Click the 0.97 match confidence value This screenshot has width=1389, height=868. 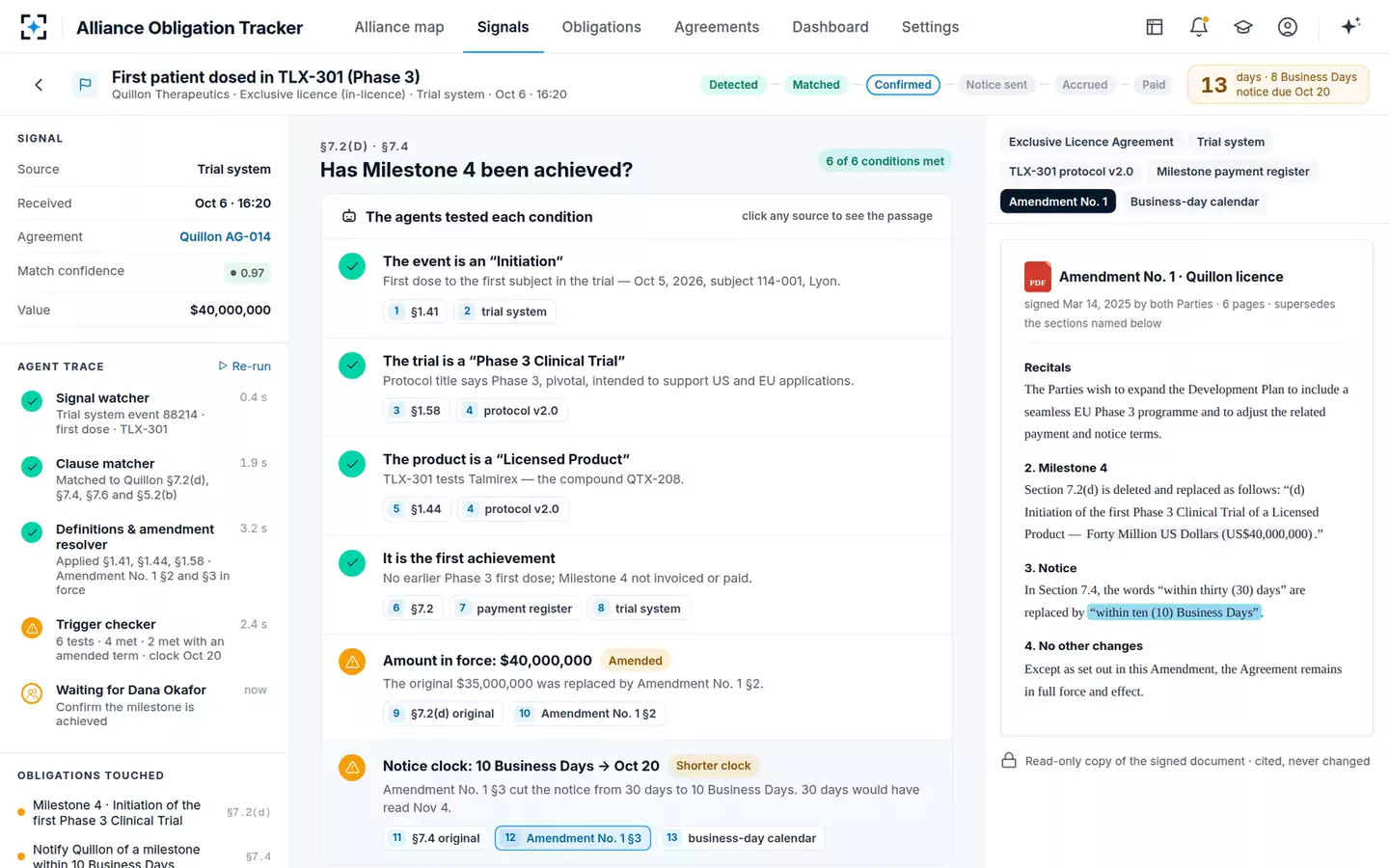(x=247, y=273)
